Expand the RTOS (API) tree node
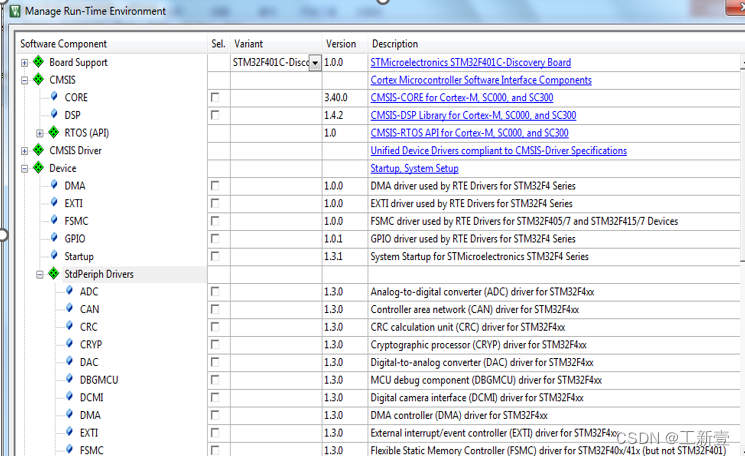Screen dimensions: 745x456 tap(40, 133)
